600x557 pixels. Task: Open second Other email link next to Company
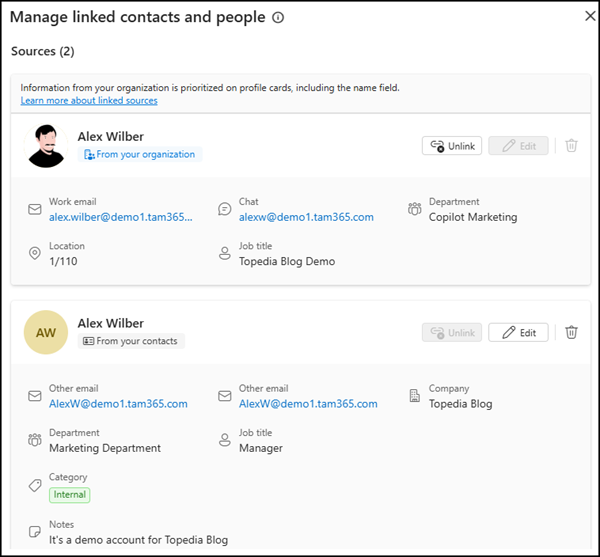pos(308,404)
